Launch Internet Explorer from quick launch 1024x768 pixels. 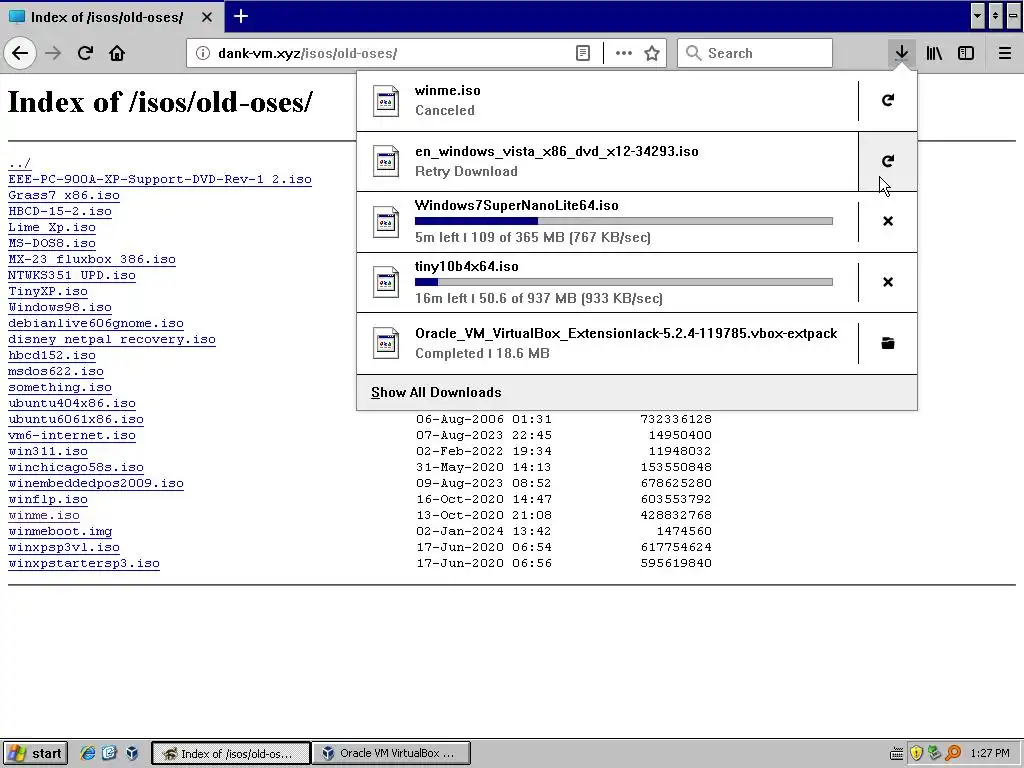point(88,753)
